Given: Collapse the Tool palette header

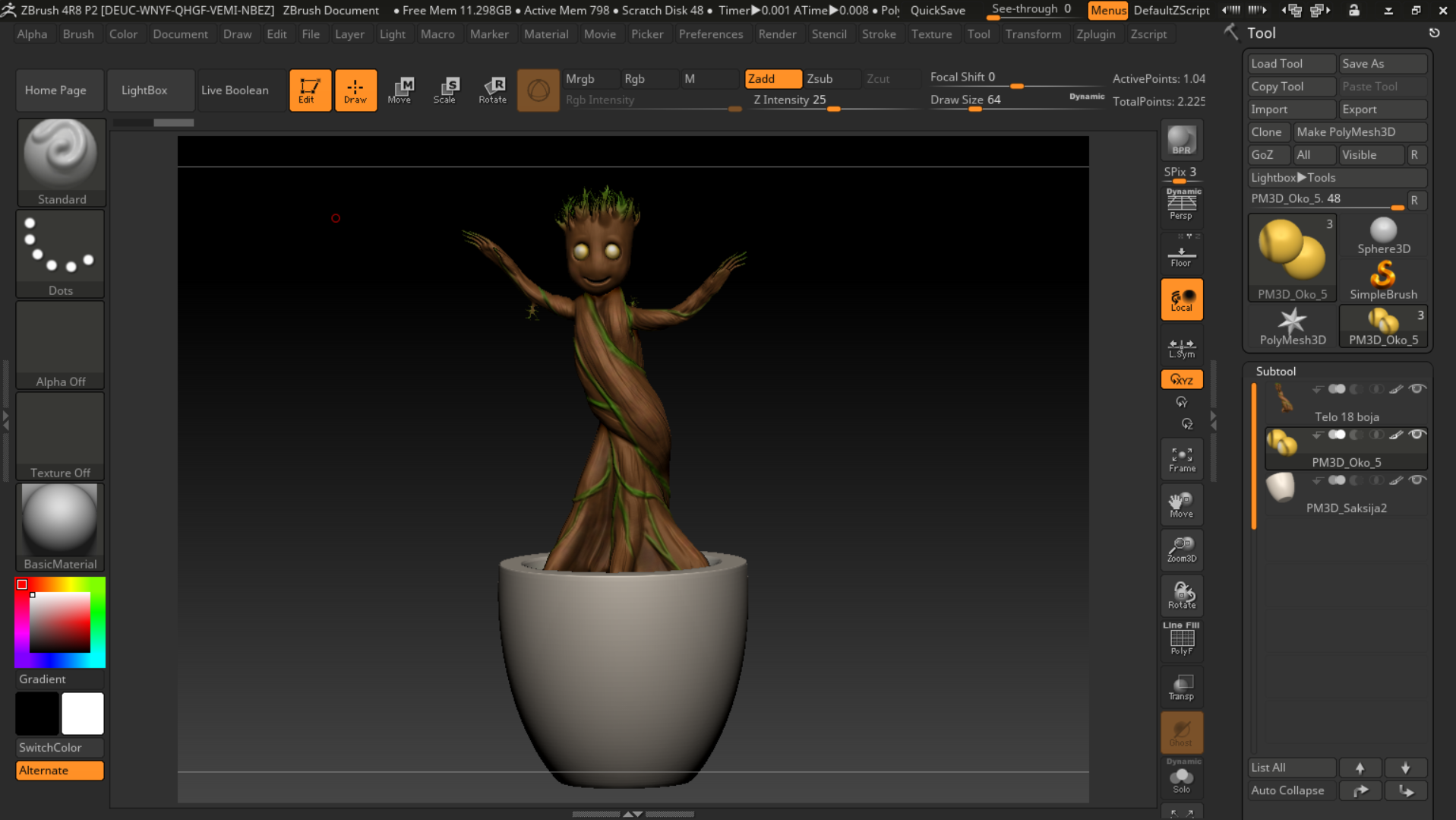Looking at the screenshot, I should click(1261, 33).
